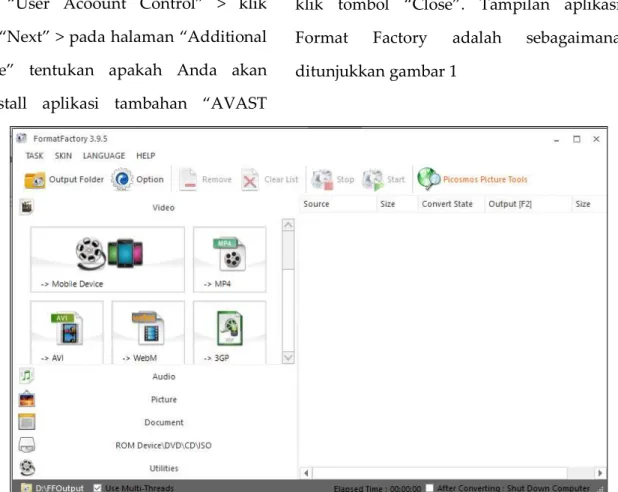Select the AVI conversion tile
Viewport: 618px width, 492px height.
point(67,332)
